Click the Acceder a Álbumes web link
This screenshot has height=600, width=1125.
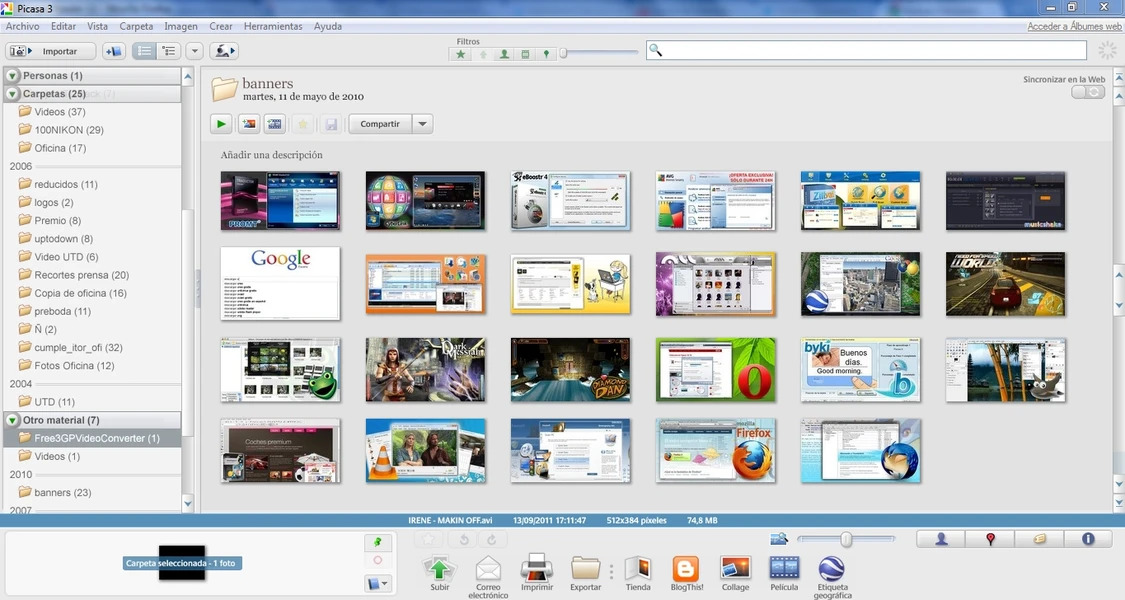click(x=1074, y=26)
